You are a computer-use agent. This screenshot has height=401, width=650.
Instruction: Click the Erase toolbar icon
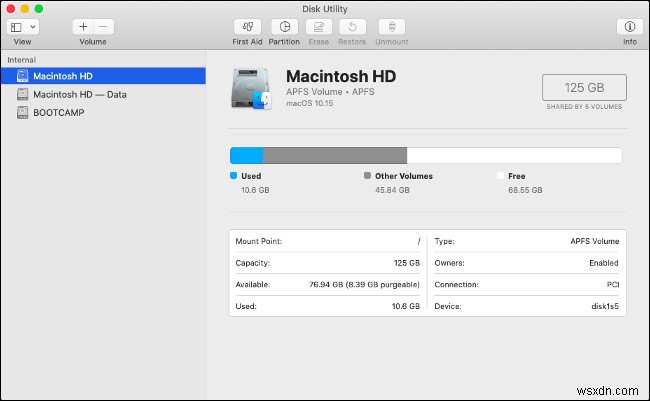pos(319,27)
